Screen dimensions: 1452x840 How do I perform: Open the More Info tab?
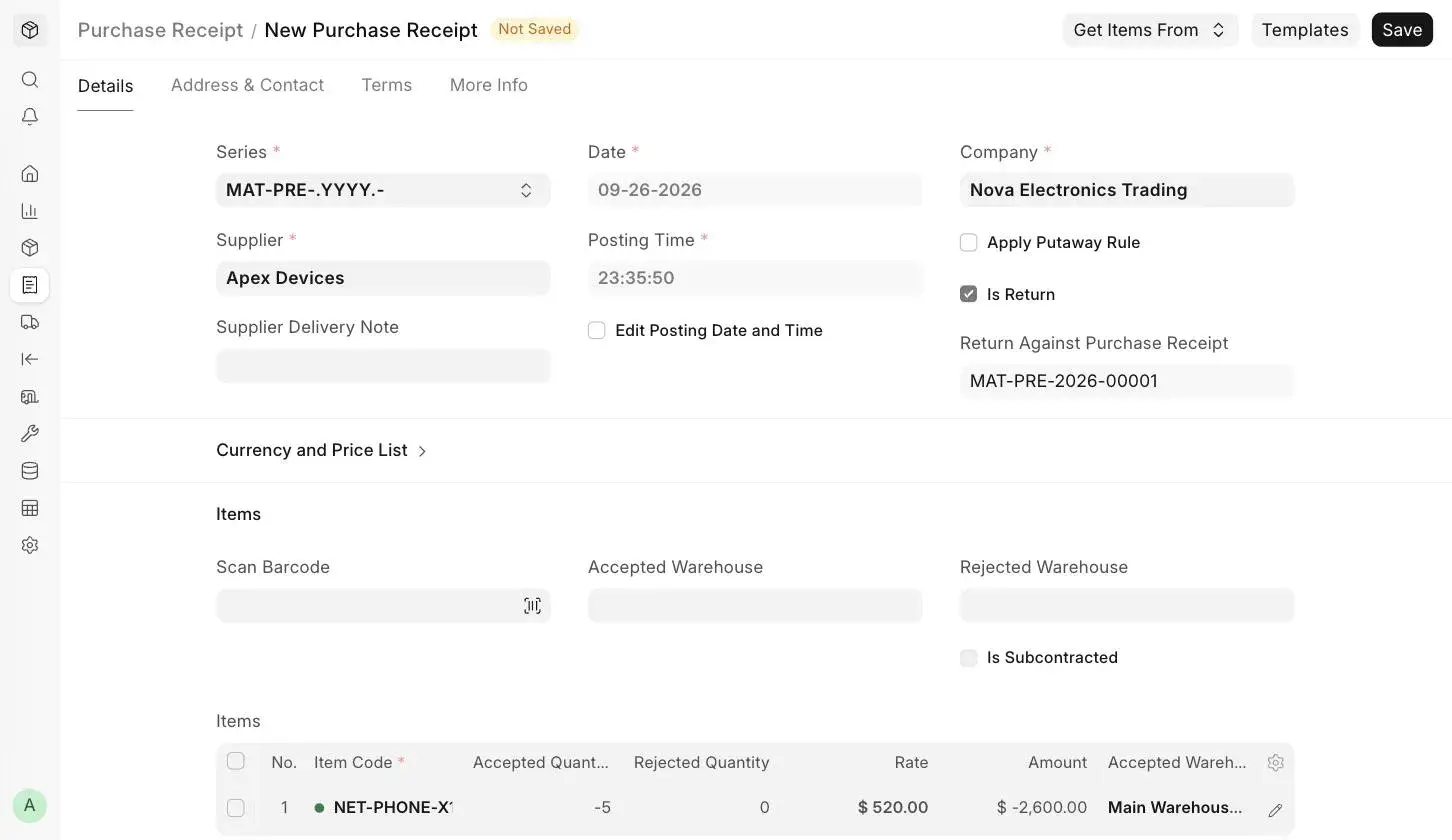pos(489,85)
